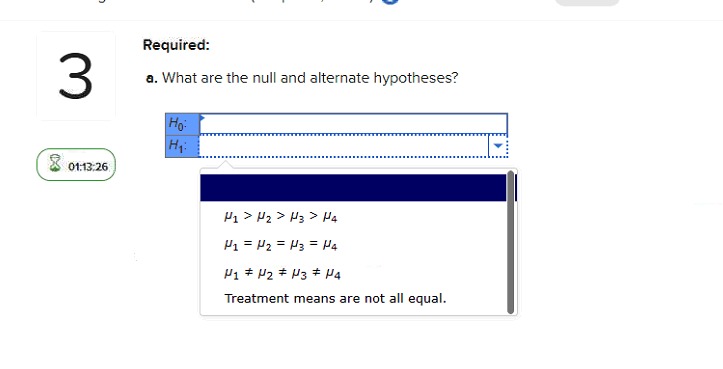723x369 pixels.
Task: Select "Treatment means are not all equal."
Action: (335, 298)
